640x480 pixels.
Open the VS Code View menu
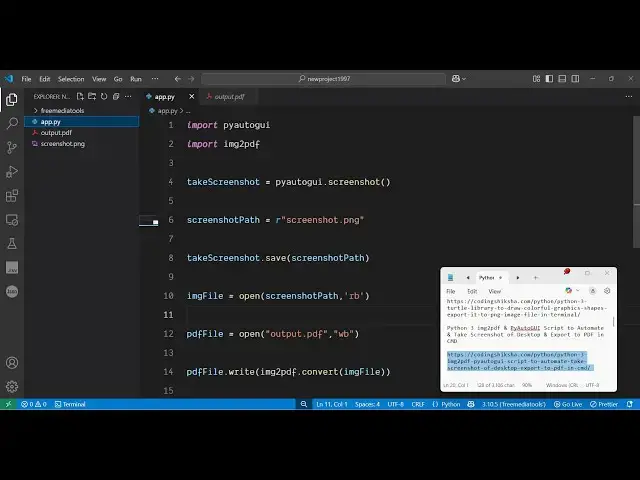[x=99, y=79]
